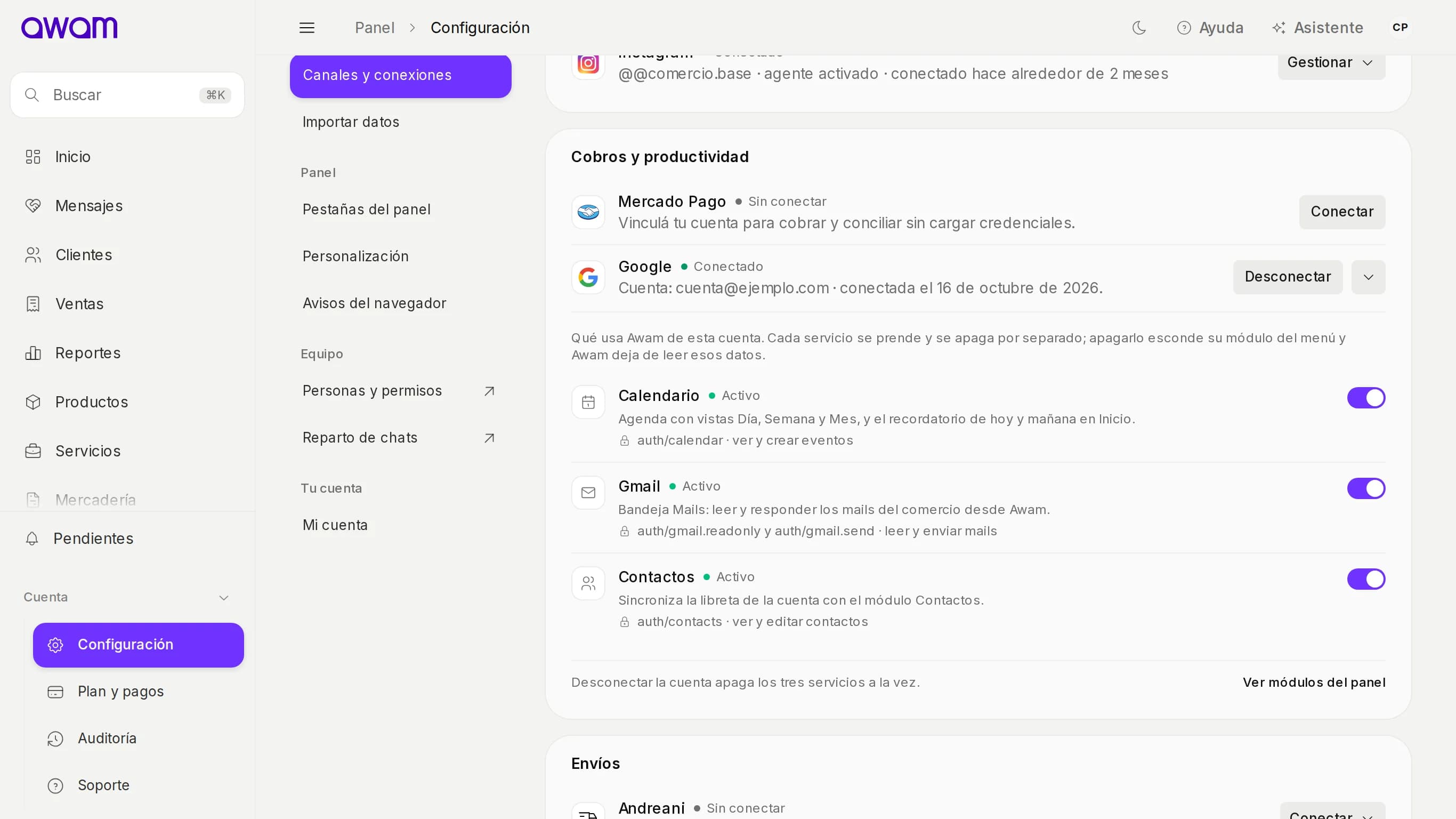This screenshot has height=819, width=1456.
Task: Open the CP user avatar menu
Action: 1400,28
